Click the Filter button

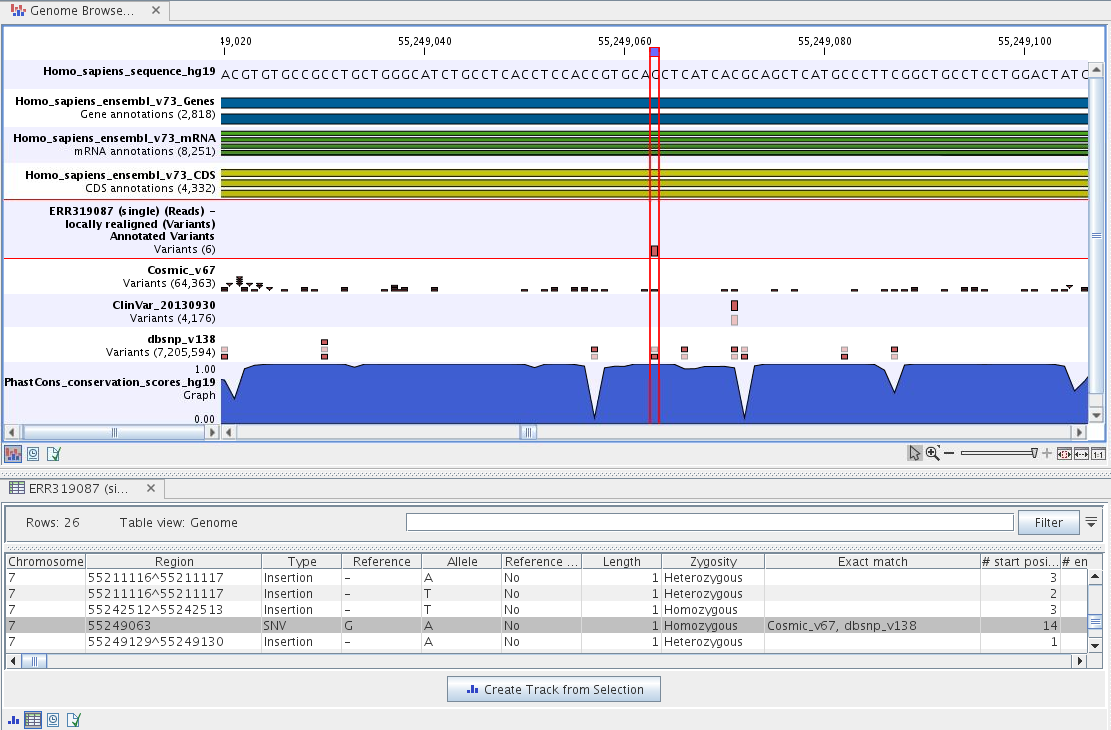1048,522
